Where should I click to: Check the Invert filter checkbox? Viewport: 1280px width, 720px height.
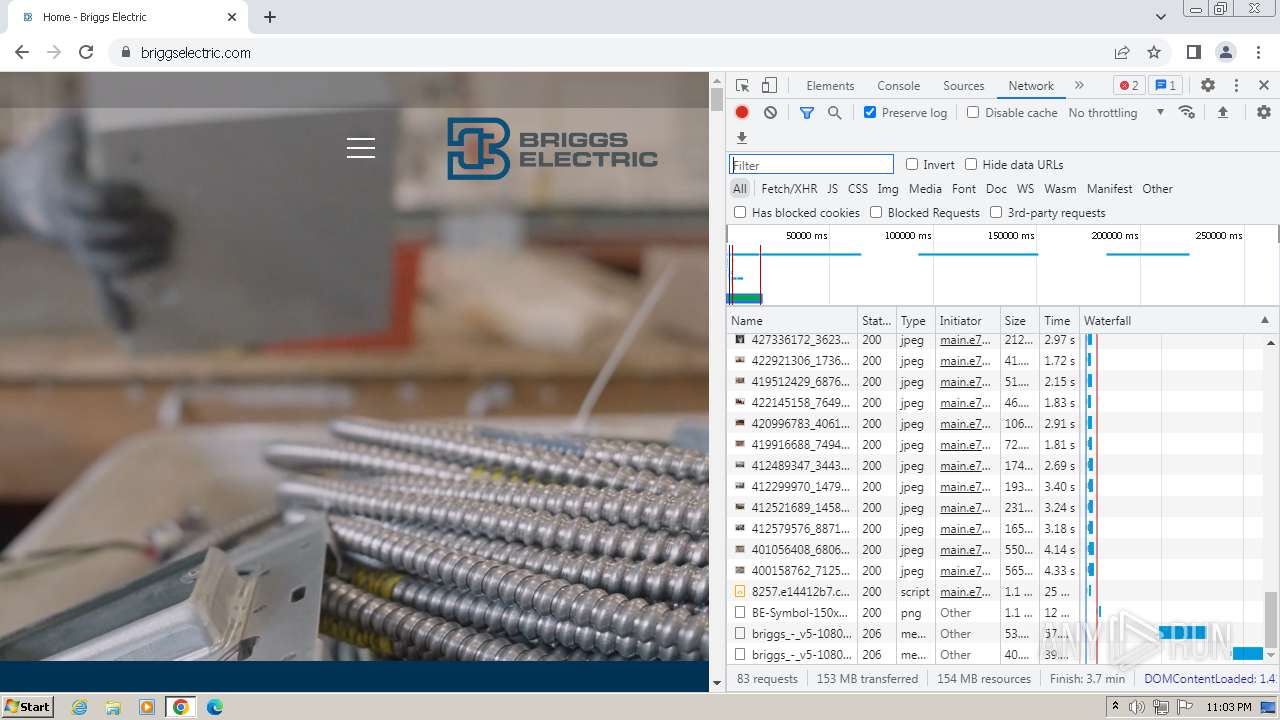[x=912, y=164]
